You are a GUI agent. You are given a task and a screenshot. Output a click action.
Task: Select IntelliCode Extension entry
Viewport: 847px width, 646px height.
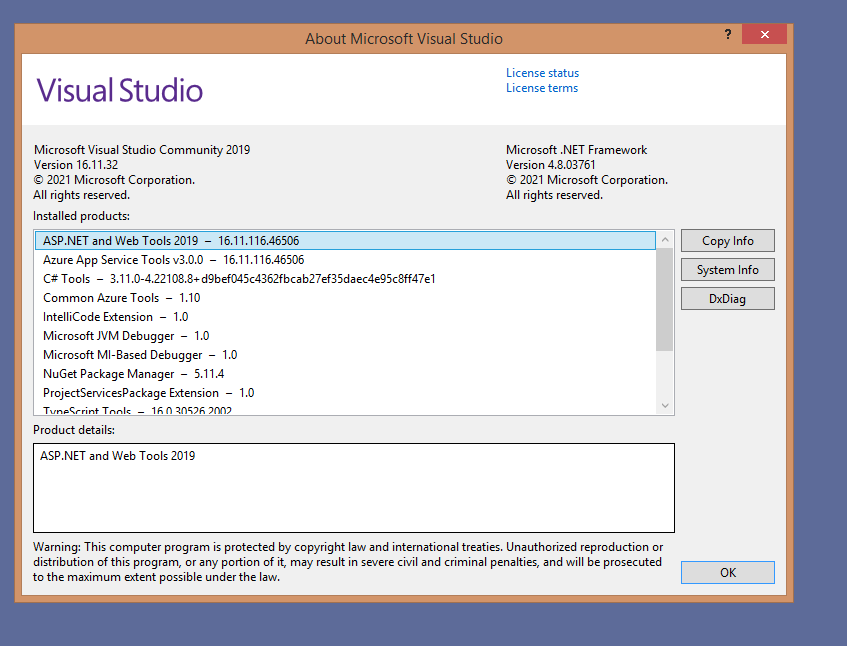point(345,317)
